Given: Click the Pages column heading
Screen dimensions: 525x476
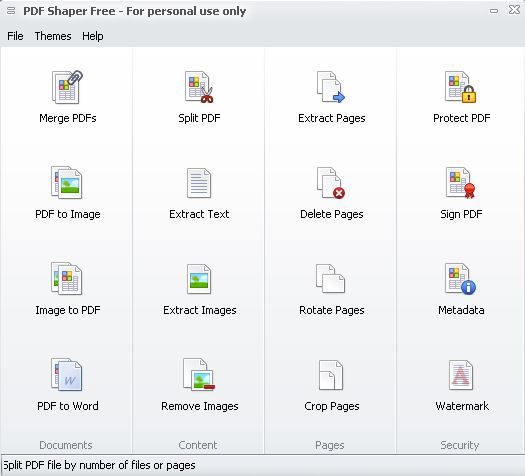Looking at the screenshot, I should [x=329, y=446].
